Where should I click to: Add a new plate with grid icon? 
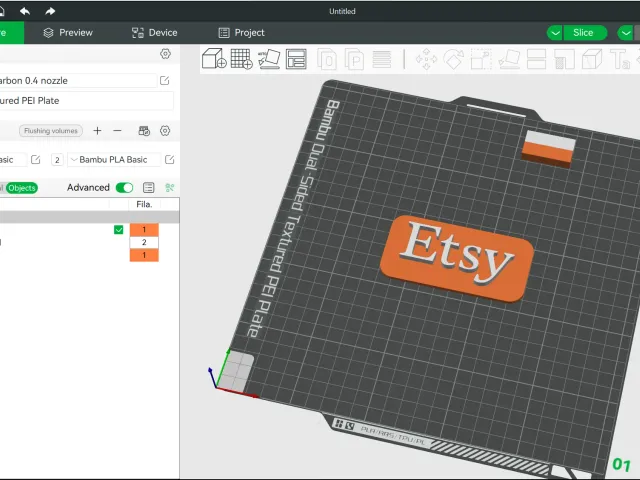[242, 59]
